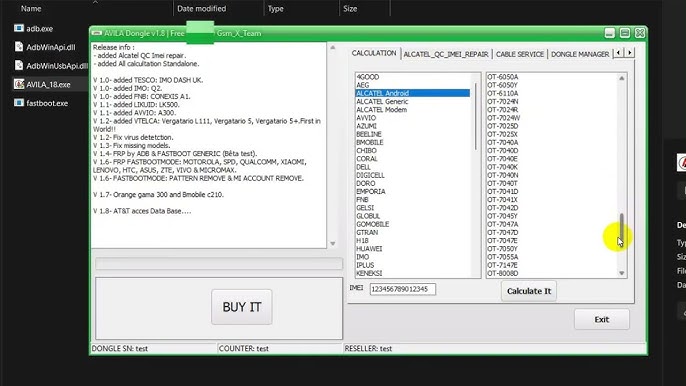Click the AdbWinUsbApi.dll file icon

point(19,66)
